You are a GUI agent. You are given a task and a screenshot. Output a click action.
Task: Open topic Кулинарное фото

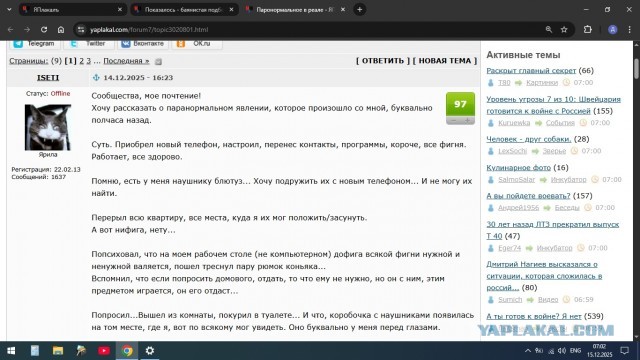tap(518, 168)
